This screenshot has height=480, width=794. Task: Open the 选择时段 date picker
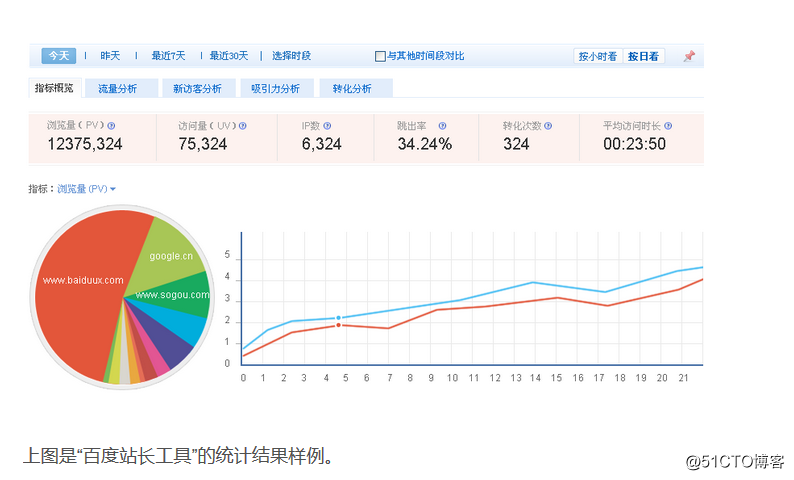[291, 56]
